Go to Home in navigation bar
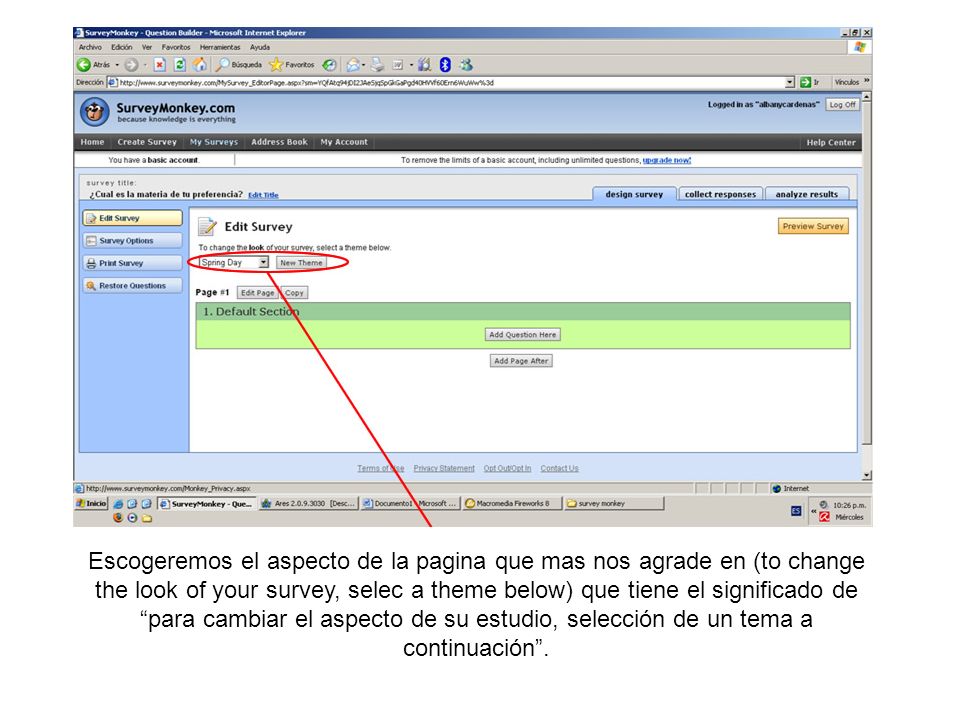The height and width of the screenshot is (720, 960). pos(92,142)
